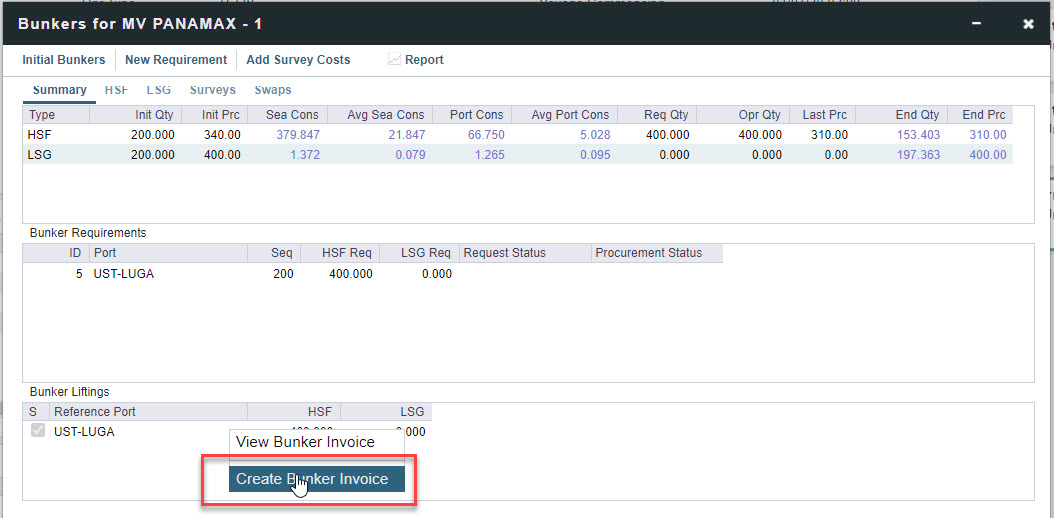Close the Bunkers for MV PANAMAX dialog
This screenshot has width=1054, height=518.
[x=1028, y=24]
